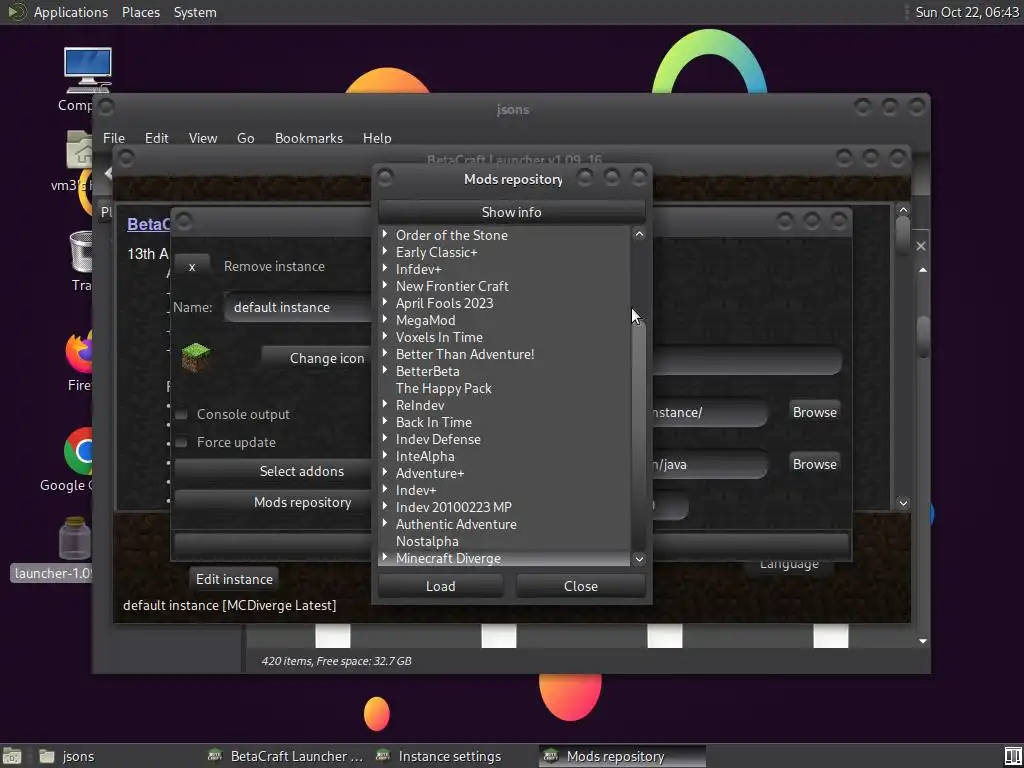Viewport: 1024px width, 768px height.
Task: Expand the BetterBeta entry
Action: point(385,370)
